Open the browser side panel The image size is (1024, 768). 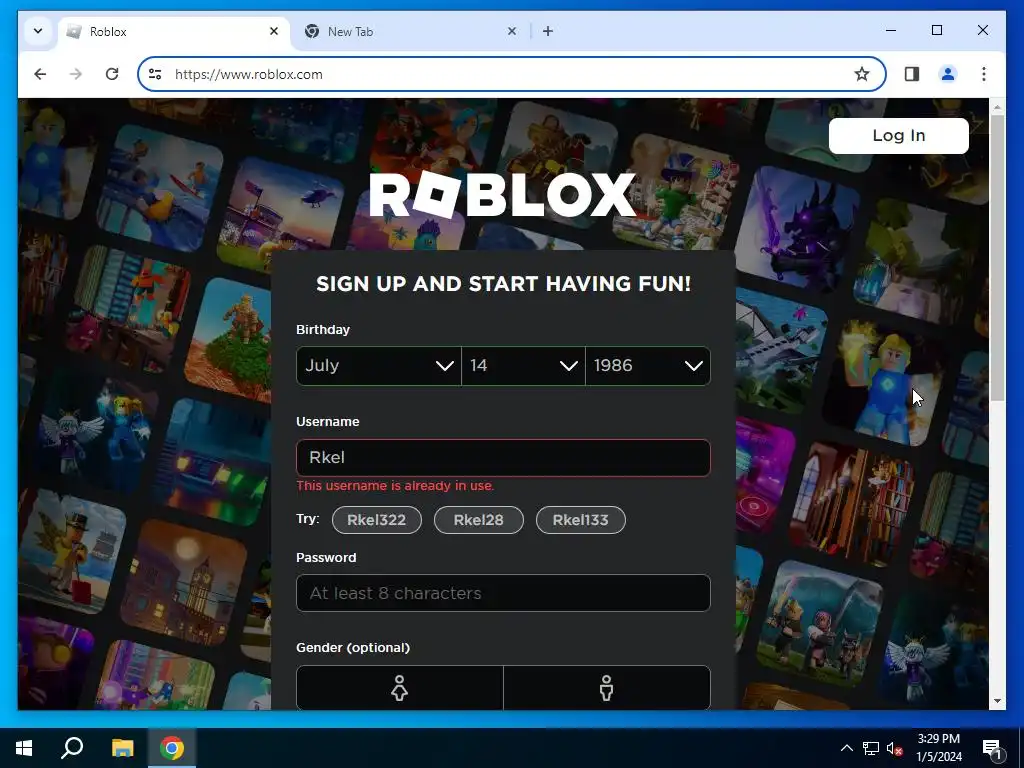(x=912, y=74)
